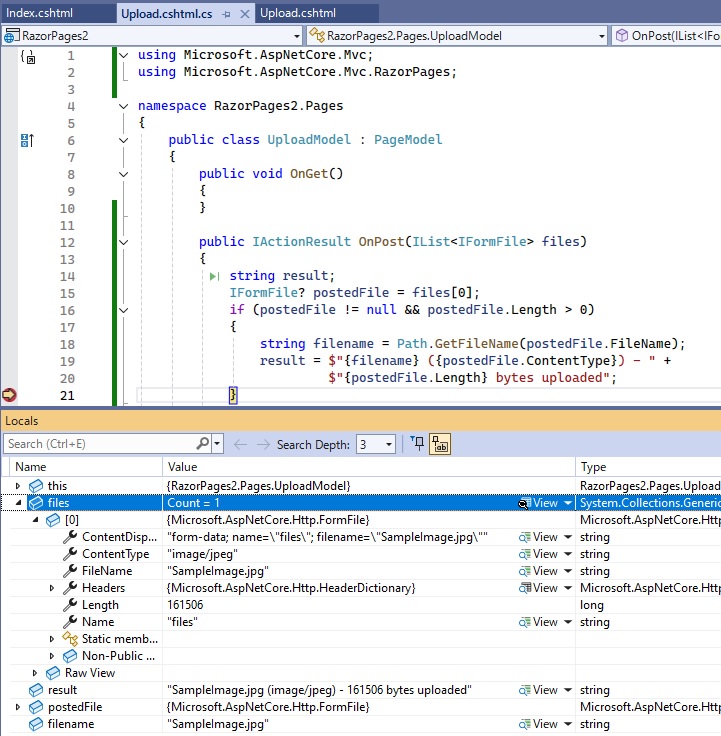Expand the 'this' variable node
This screenshot has height=736, width=721.
click(19, 486)
